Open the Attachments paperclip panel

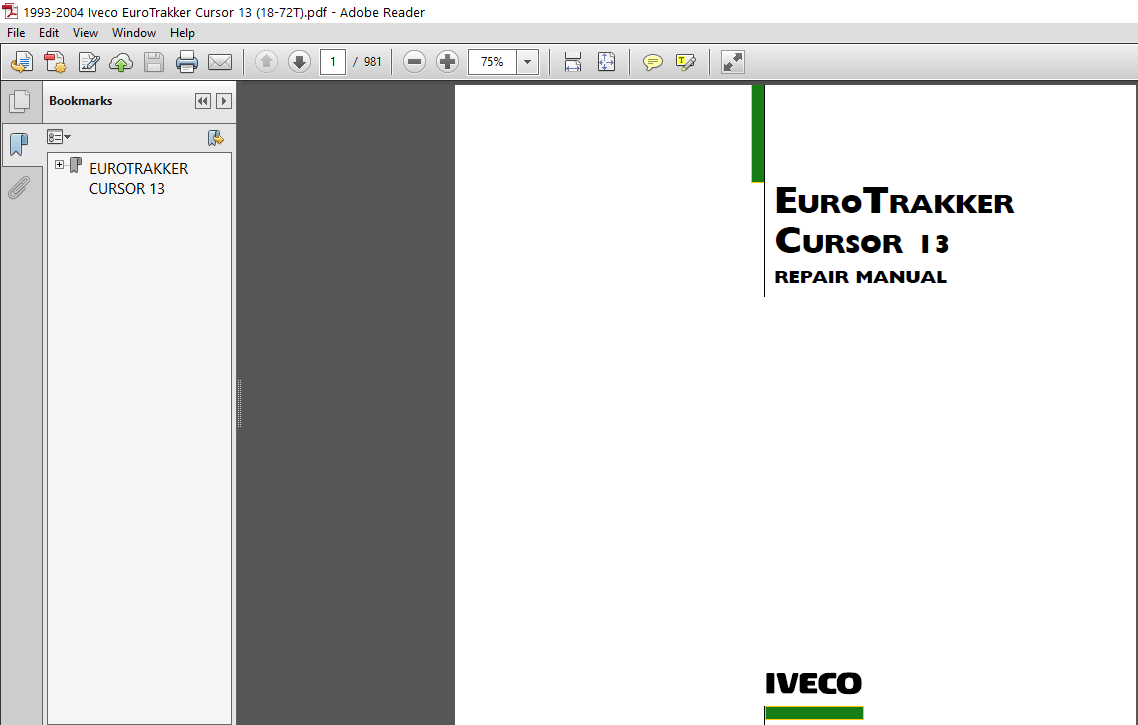20,187
